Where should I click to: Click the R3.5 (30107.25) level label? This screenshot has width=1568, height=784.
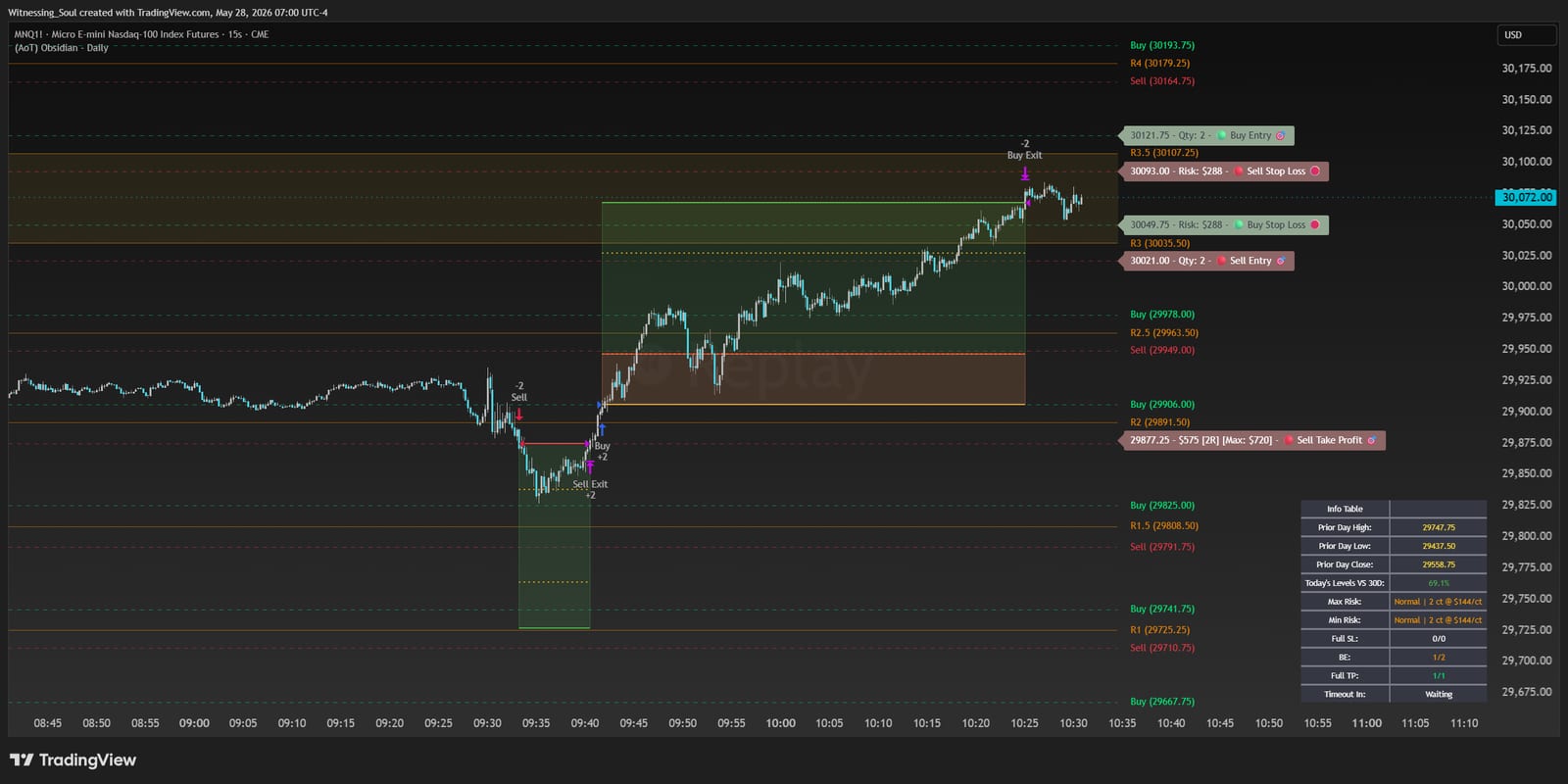coord(1164,153)
